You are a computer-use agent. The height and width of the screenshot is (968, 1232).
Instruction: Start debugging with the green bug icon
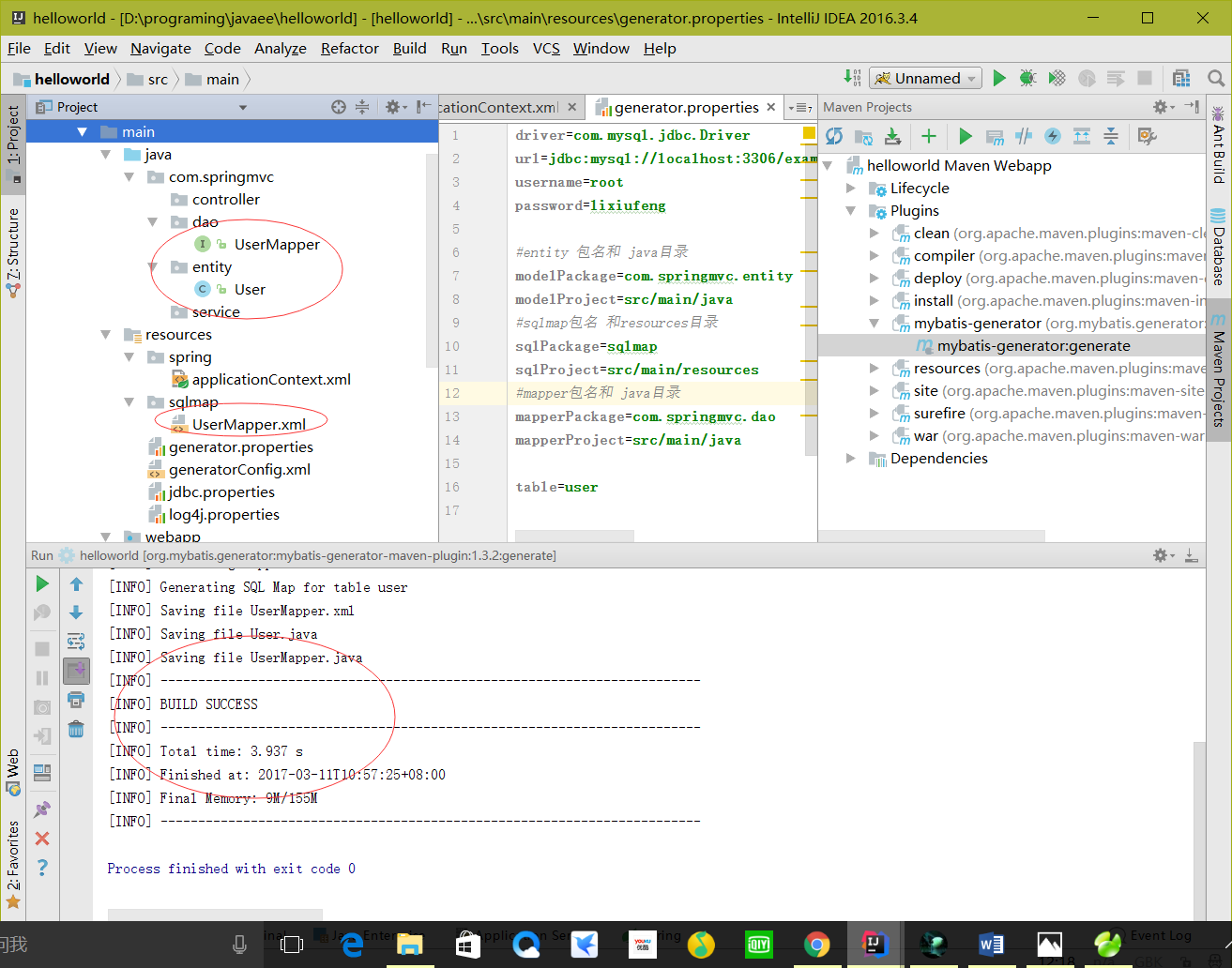click(1027, 79)
